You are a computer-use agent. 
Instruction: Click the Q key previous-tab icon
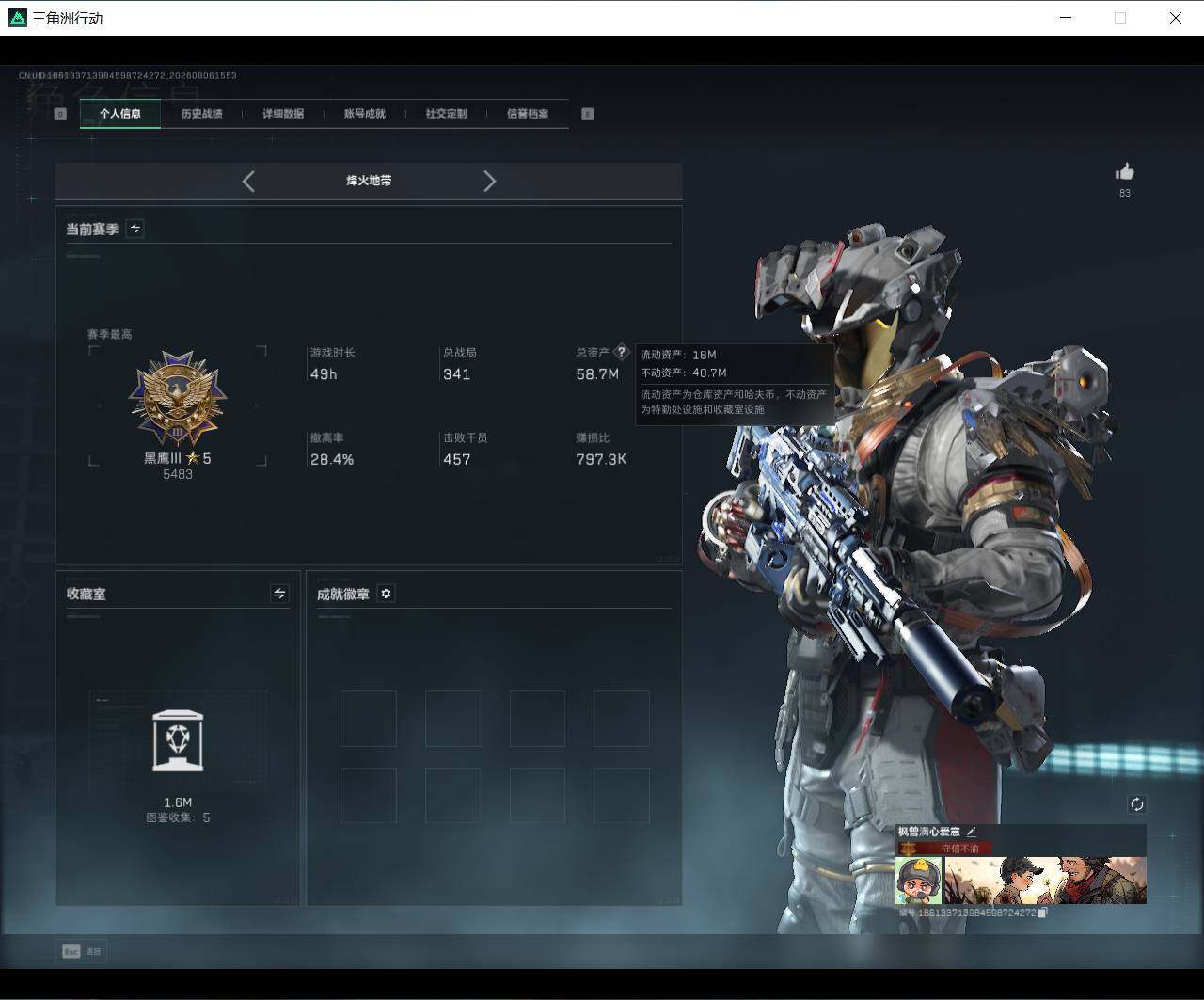(60, 114)
